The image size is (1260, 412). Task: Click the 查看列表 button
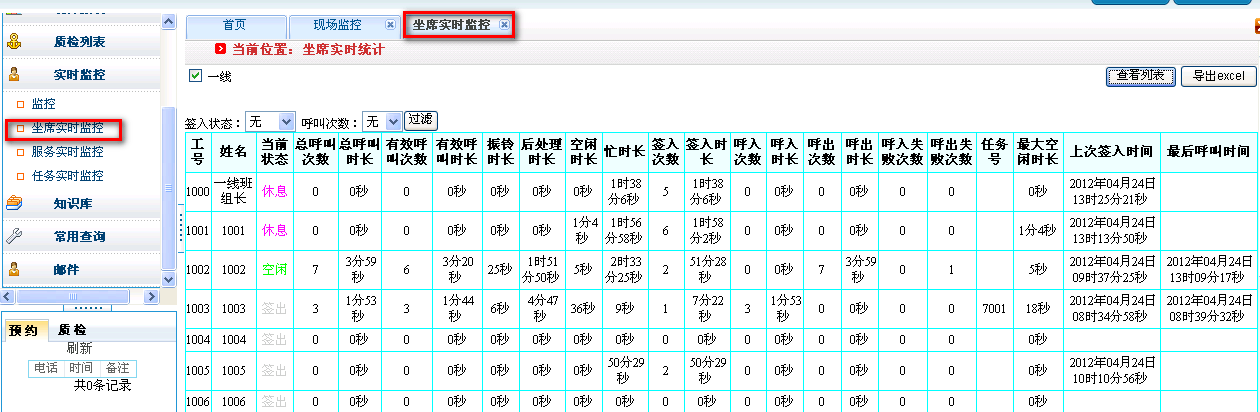tap(1141, 76)
